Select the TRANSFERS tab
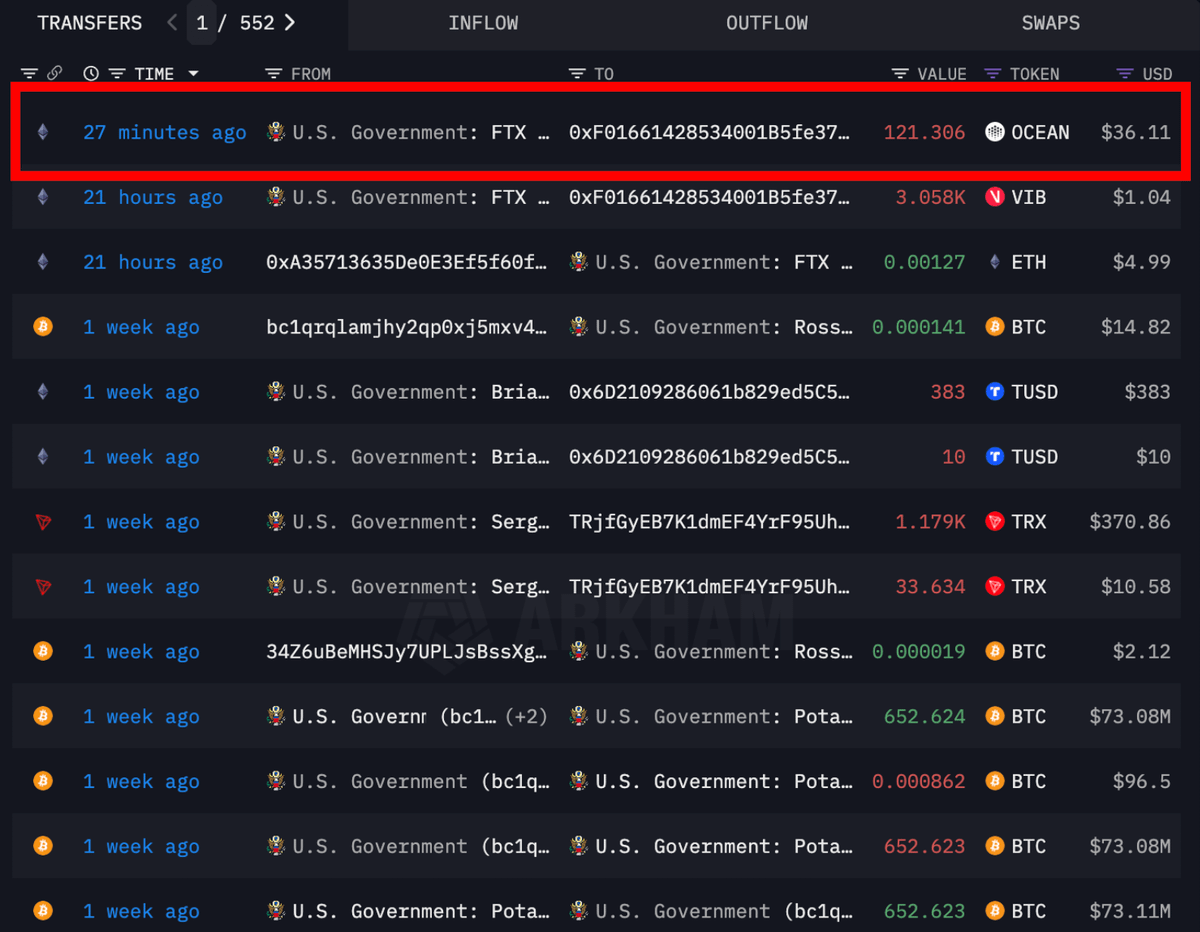 tap(90, 23)
